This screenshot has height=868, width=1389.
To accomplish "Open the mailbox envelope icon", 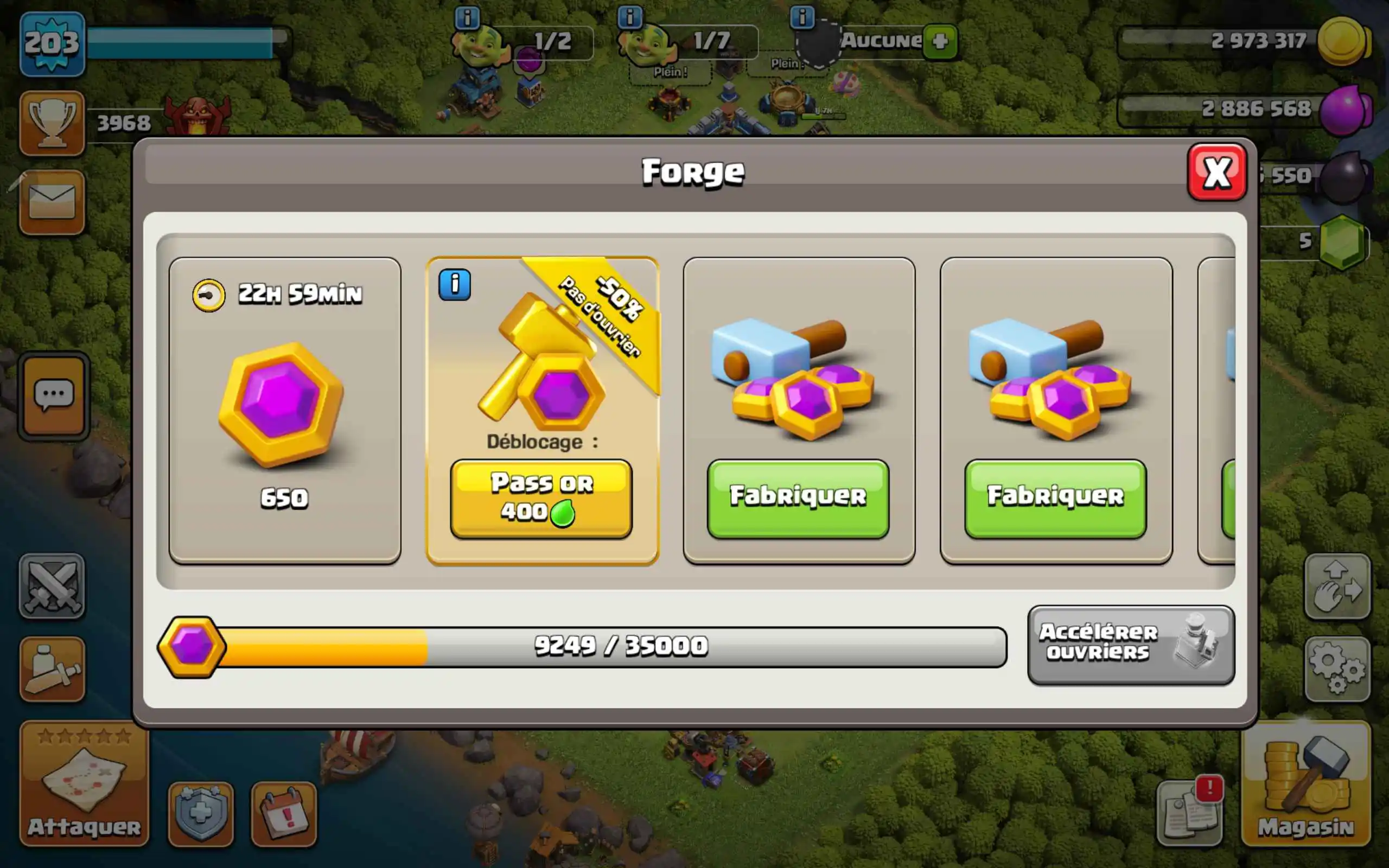I will click(x=52, y=202).
